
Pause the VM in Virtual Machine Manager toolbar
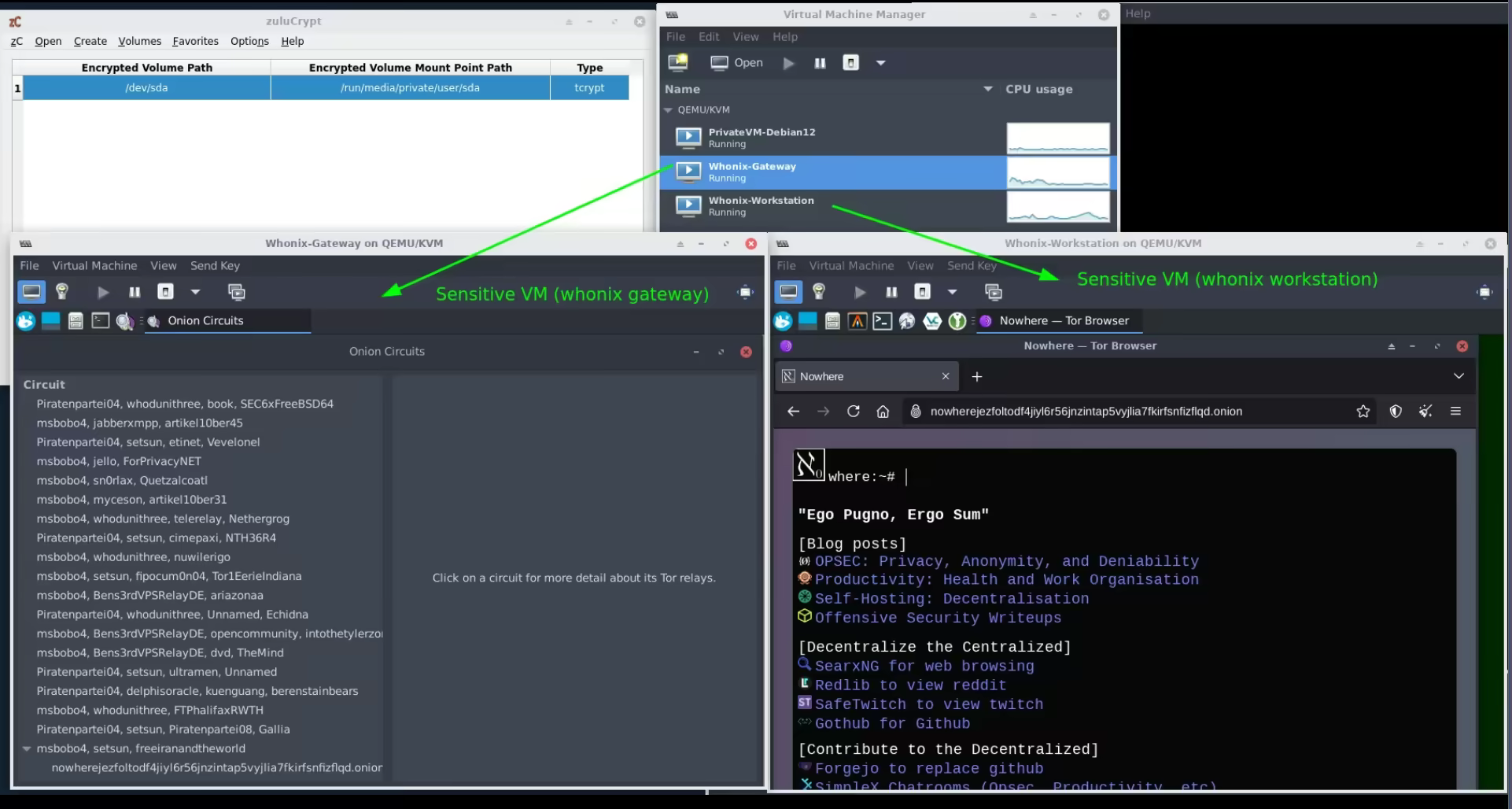pyautogui.click(x=820, y=63)
